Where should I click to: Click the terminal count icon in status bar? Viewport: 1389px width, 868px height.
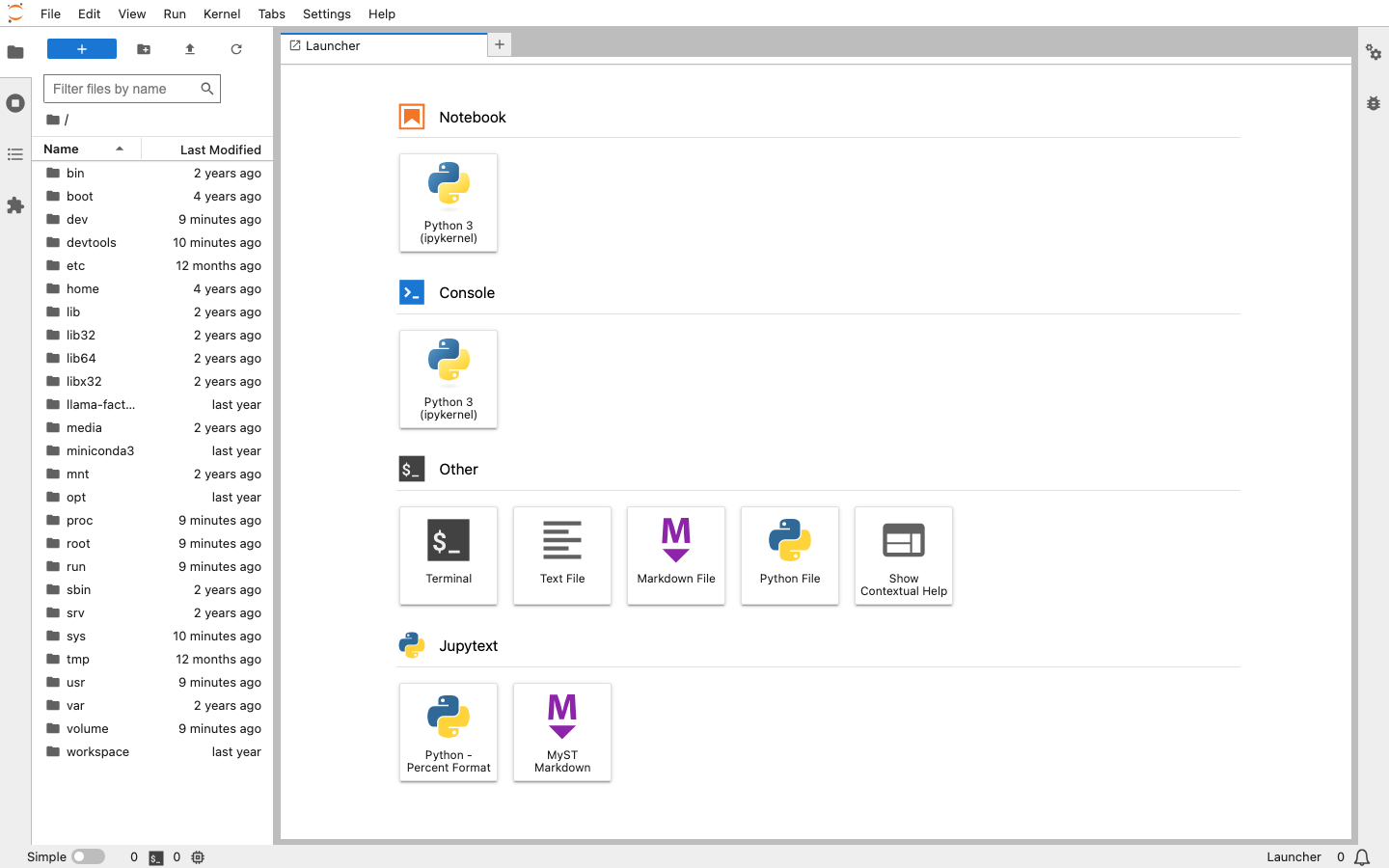156,857
